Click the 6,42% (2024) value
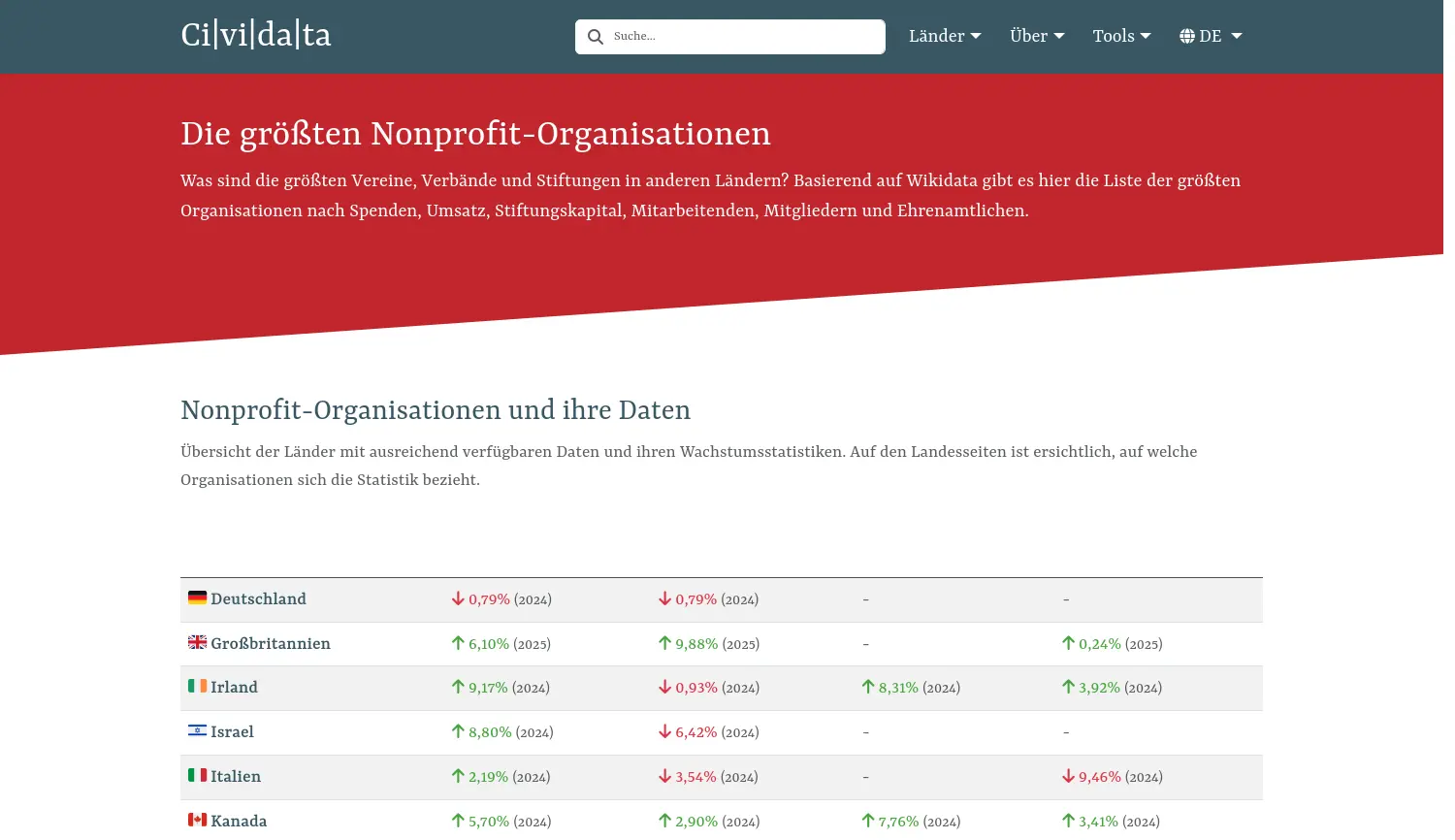This screenshot has width=1455, height=840. pyautogui.click(x=718, y=732)
